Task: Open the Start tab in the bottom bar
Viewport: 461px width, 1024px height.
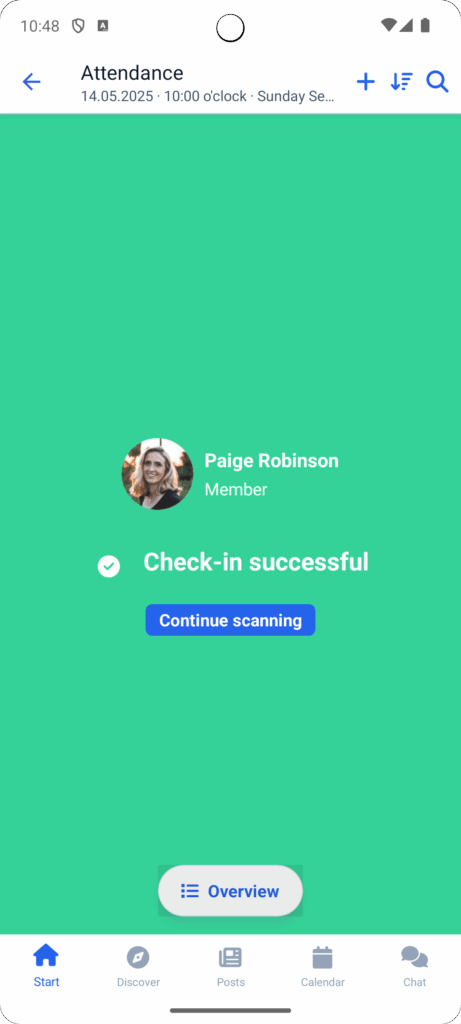Action: [x=46, y=966]
